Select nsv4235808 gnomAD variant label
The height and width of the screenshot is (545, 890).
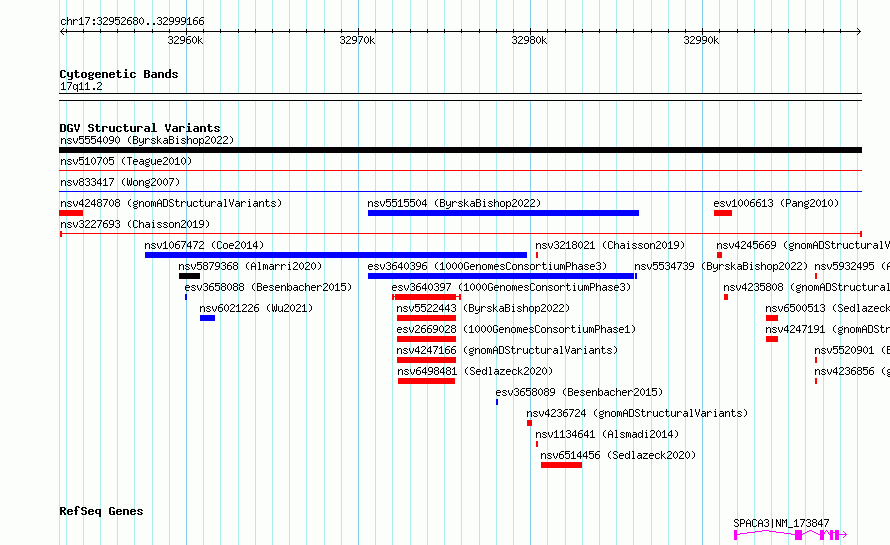click(807, 287)
